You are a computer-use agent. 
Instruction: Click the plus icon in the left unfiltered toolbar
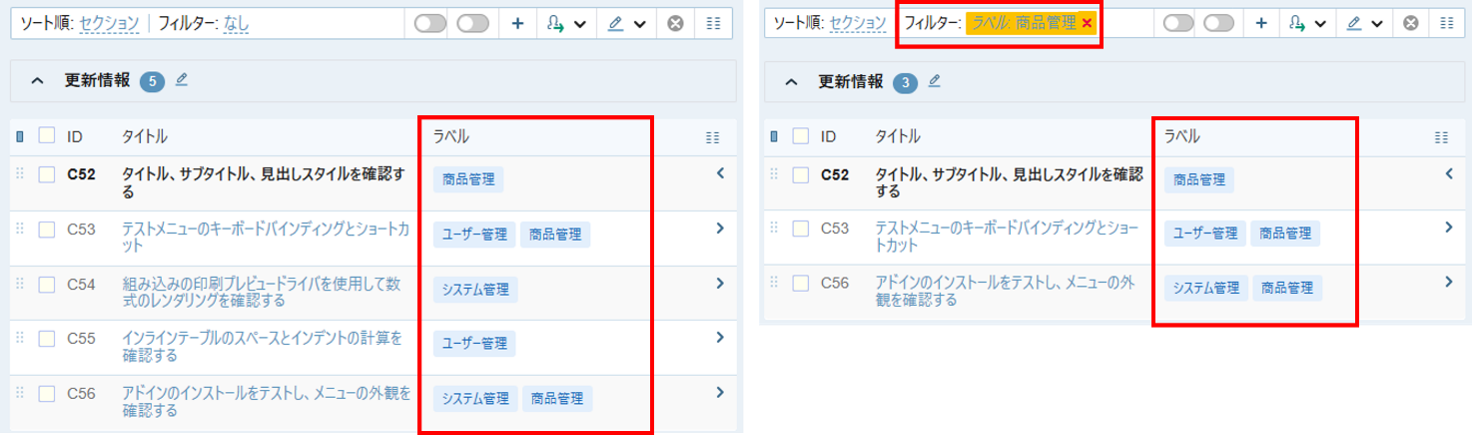click(x=517, y=24)
